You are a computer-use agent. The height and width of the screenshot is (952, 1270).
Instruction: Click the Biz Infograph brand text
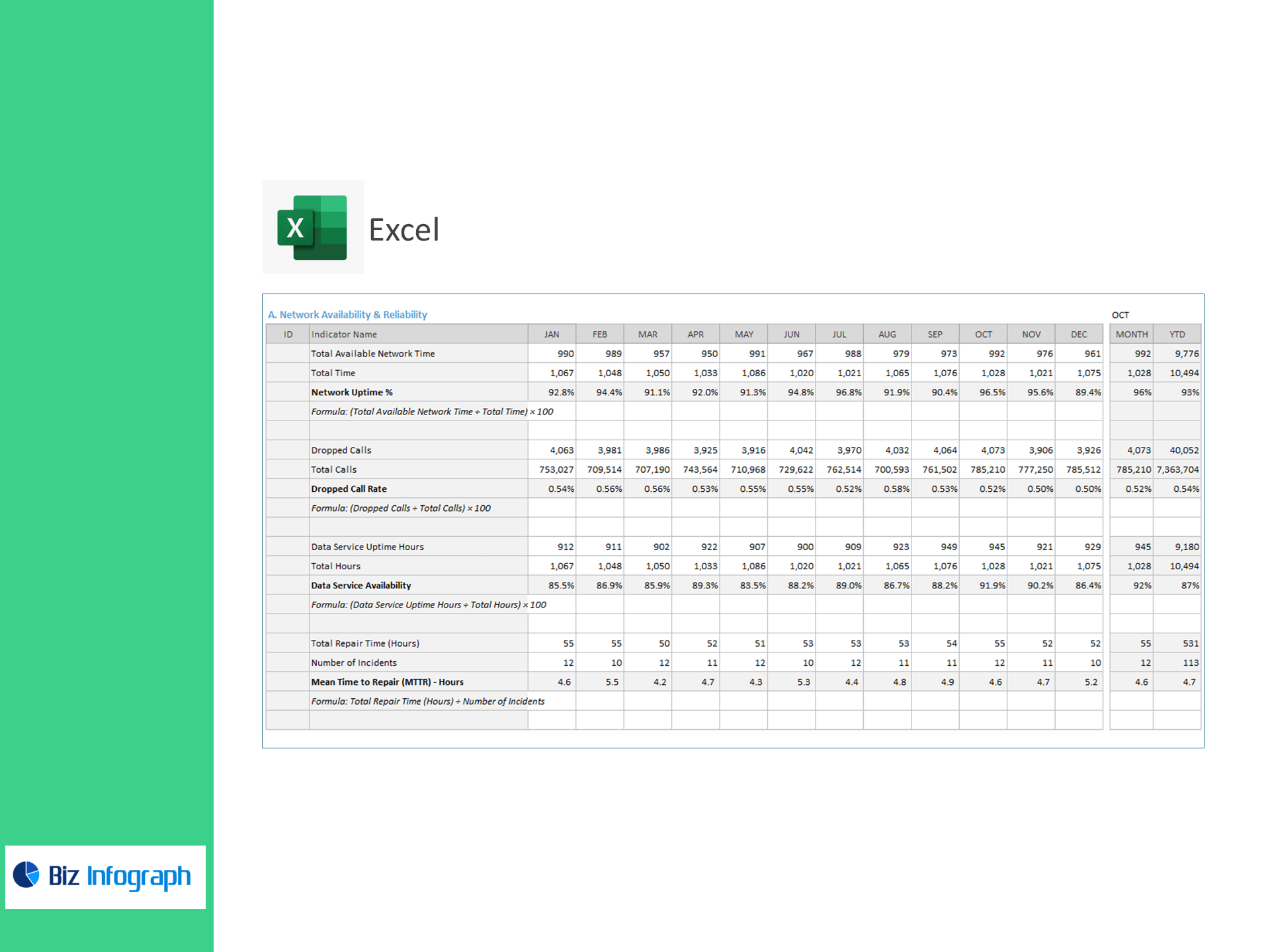click(x=120, y=876)
